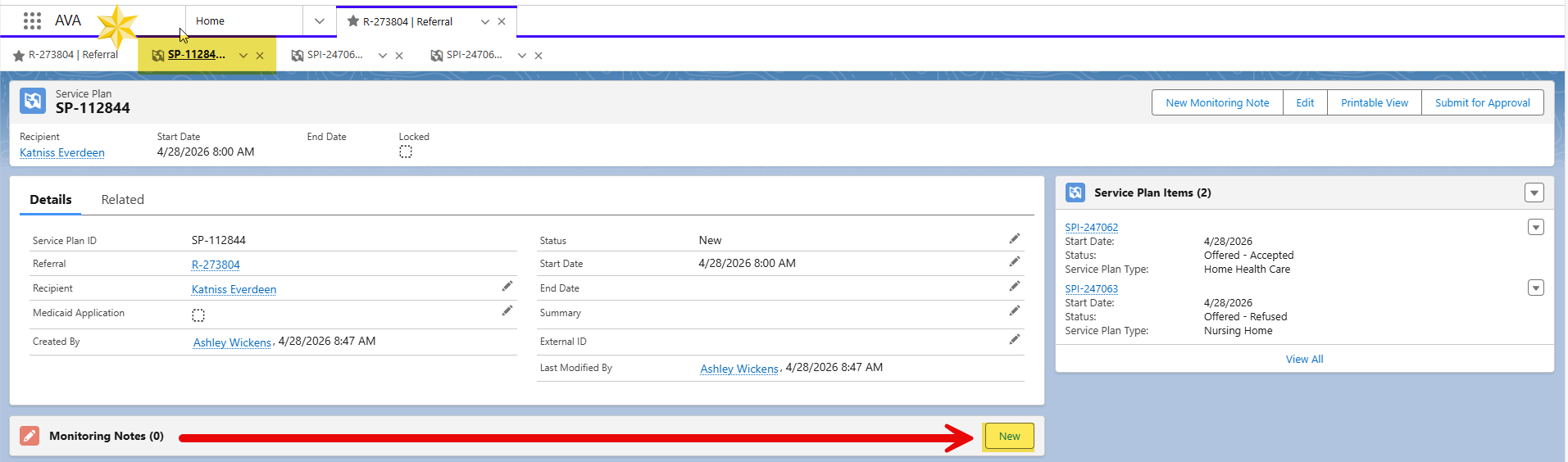Click the New Monitoring Note button
The height and width of the screenshot is (462, 1568).
coord(1217,102)
